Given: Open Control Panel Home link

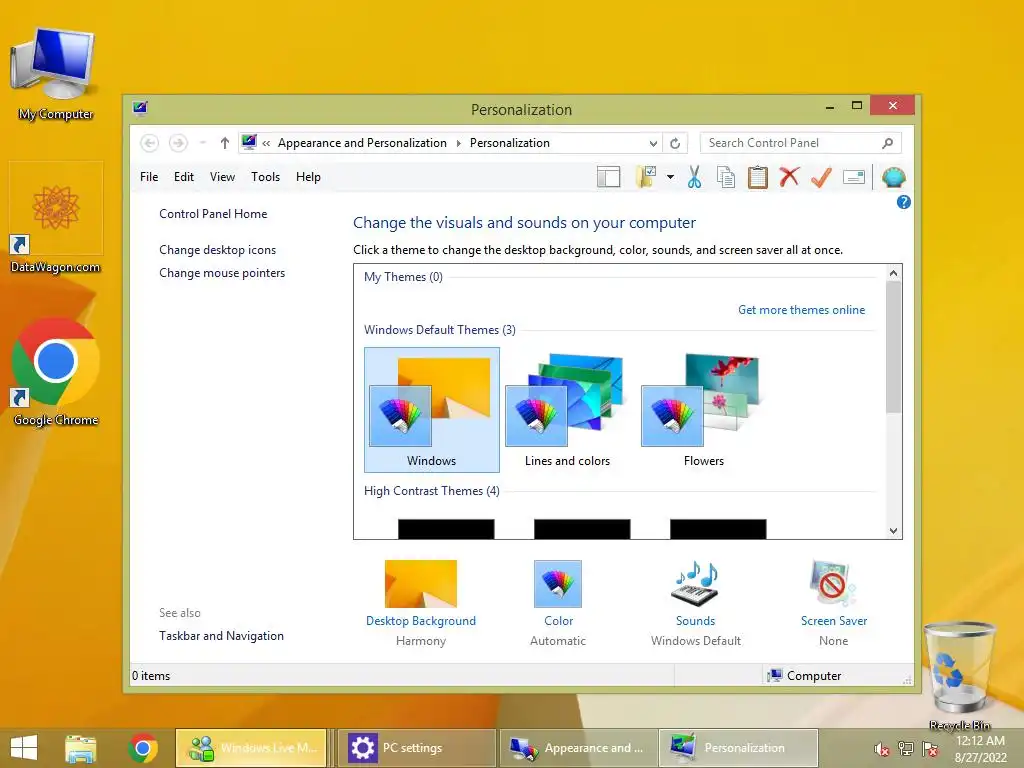Looking at the screenshot, I should click(x=213, y=214).
